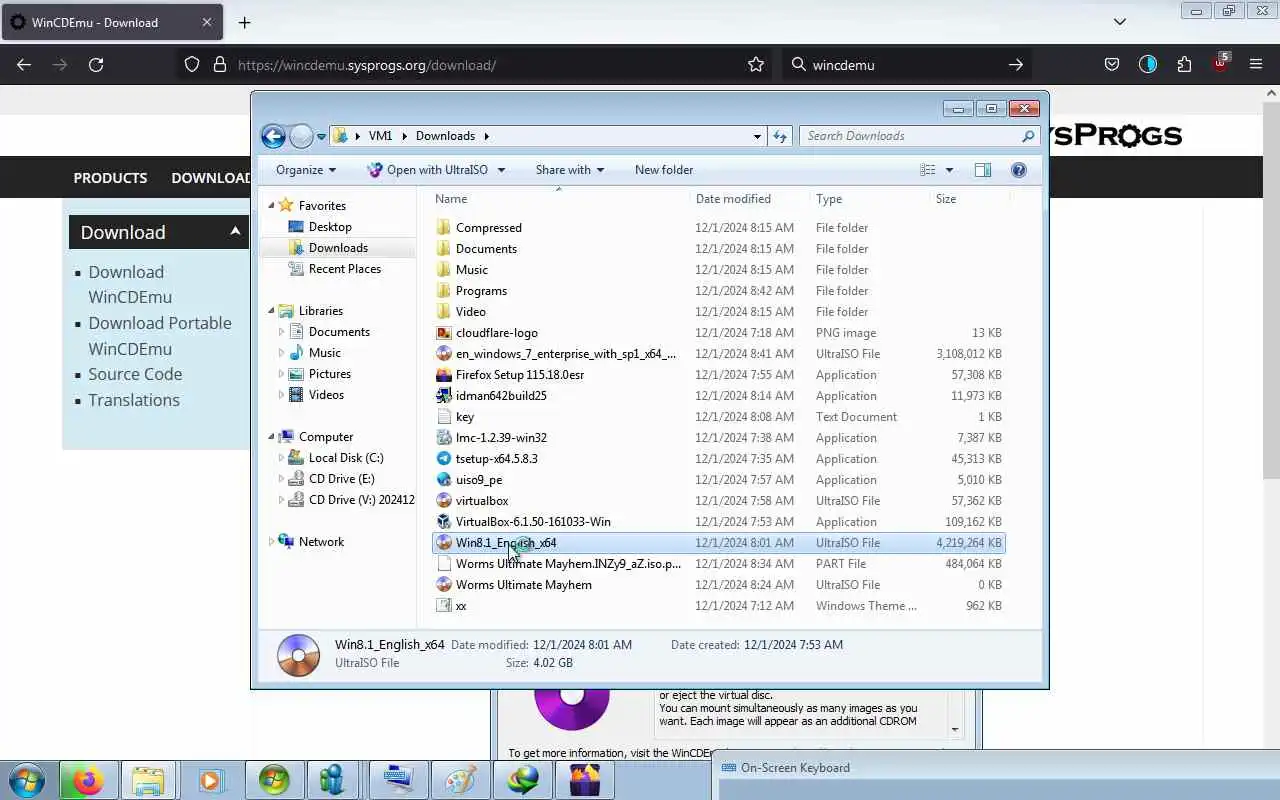Viewport: 1280px width, 800px height.
Task: Select the WinCDEmu - Download browser tab
Action: 112,22
